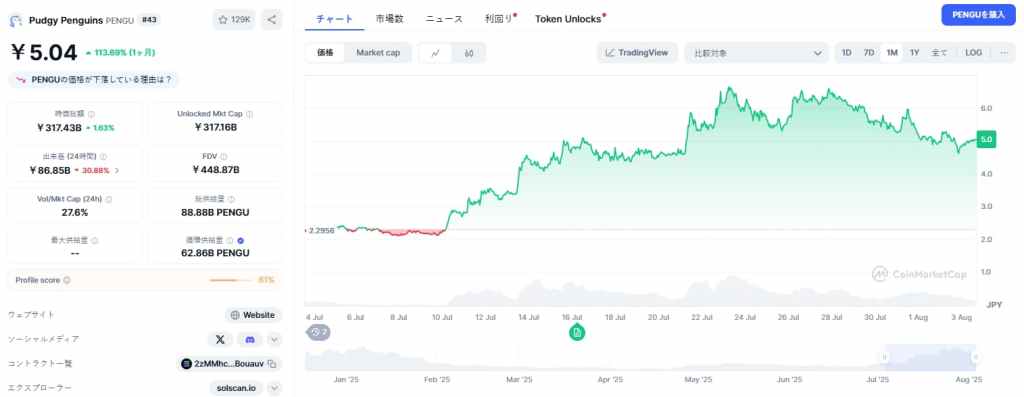Toggle LOG scale on the chart

point(973,53)
